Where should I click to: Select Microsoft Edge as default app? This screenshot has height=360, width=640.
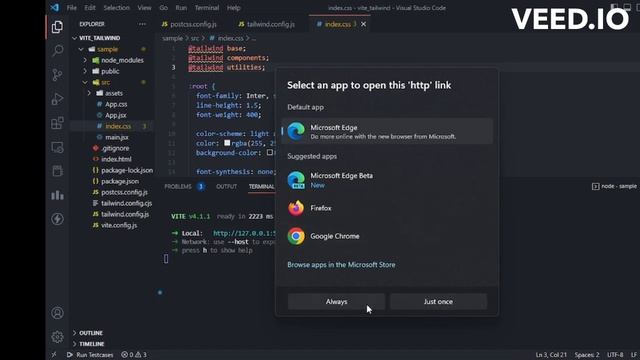click(x=387, y=131)
